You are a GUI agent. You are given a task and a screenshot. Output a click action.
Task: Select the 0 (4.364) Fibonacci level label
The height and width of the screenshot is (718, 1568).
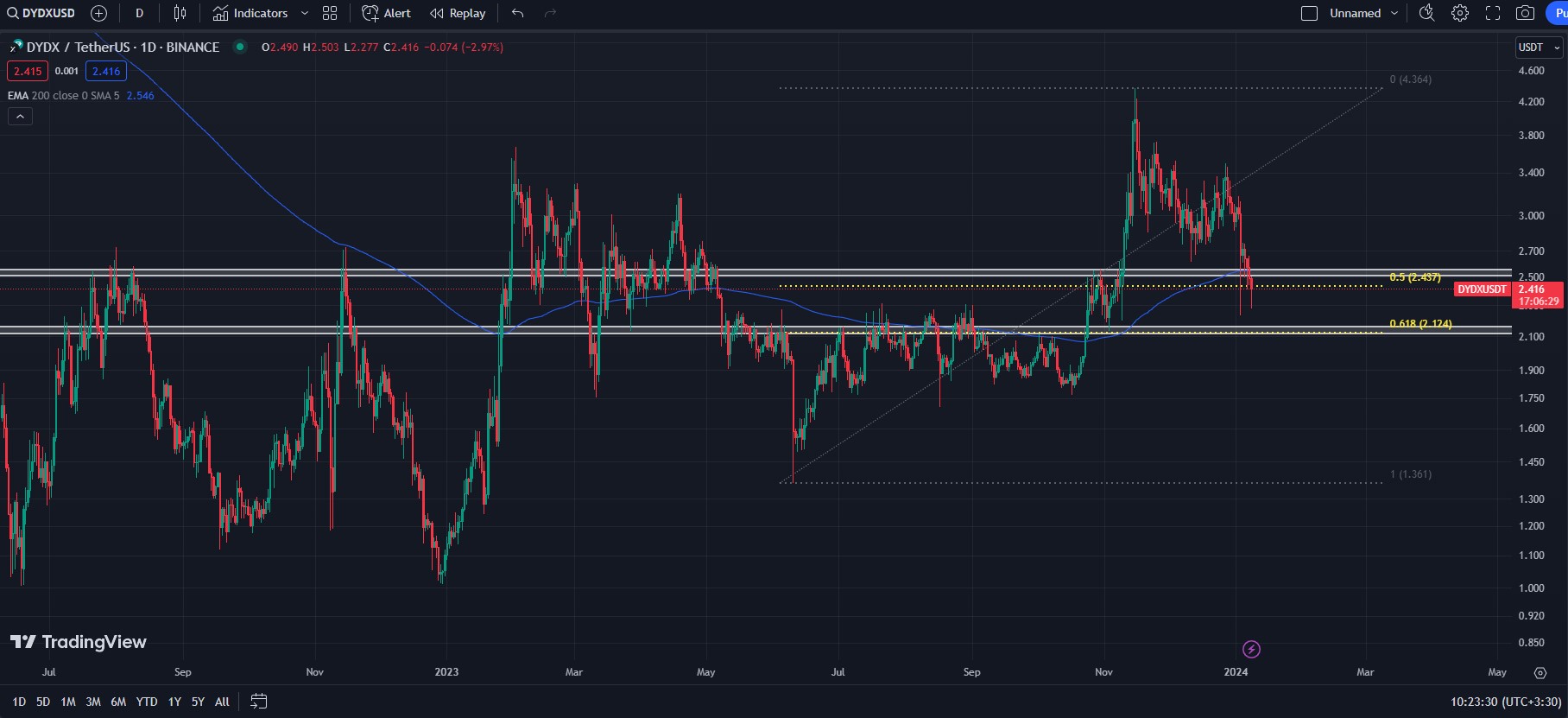click(x=1410, y=79)
